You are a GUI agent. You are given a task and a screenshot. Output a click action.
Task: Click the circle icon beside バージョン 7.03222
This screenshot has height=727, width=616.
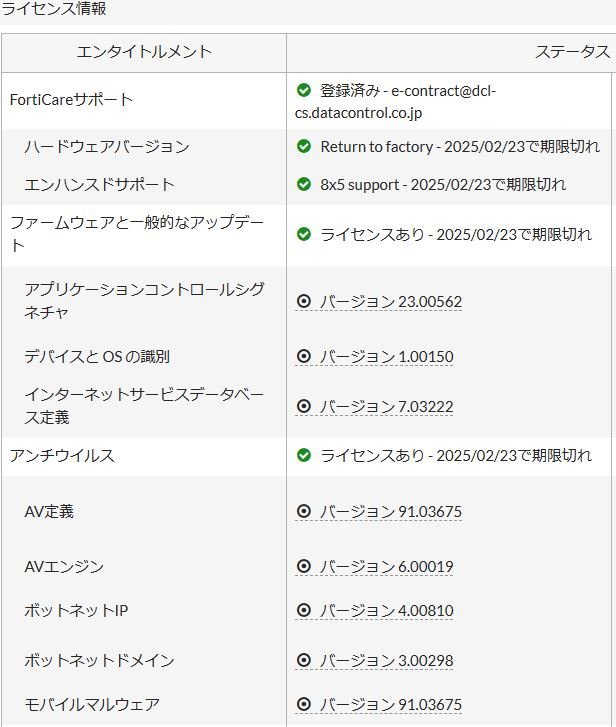(x=304, y=406)
